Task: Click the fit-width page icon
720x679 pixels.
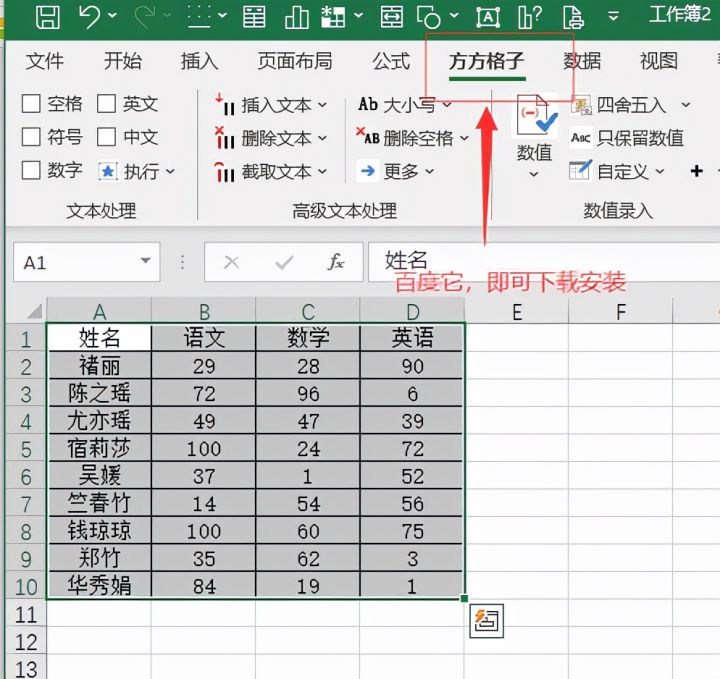Action: click(392, 17)
